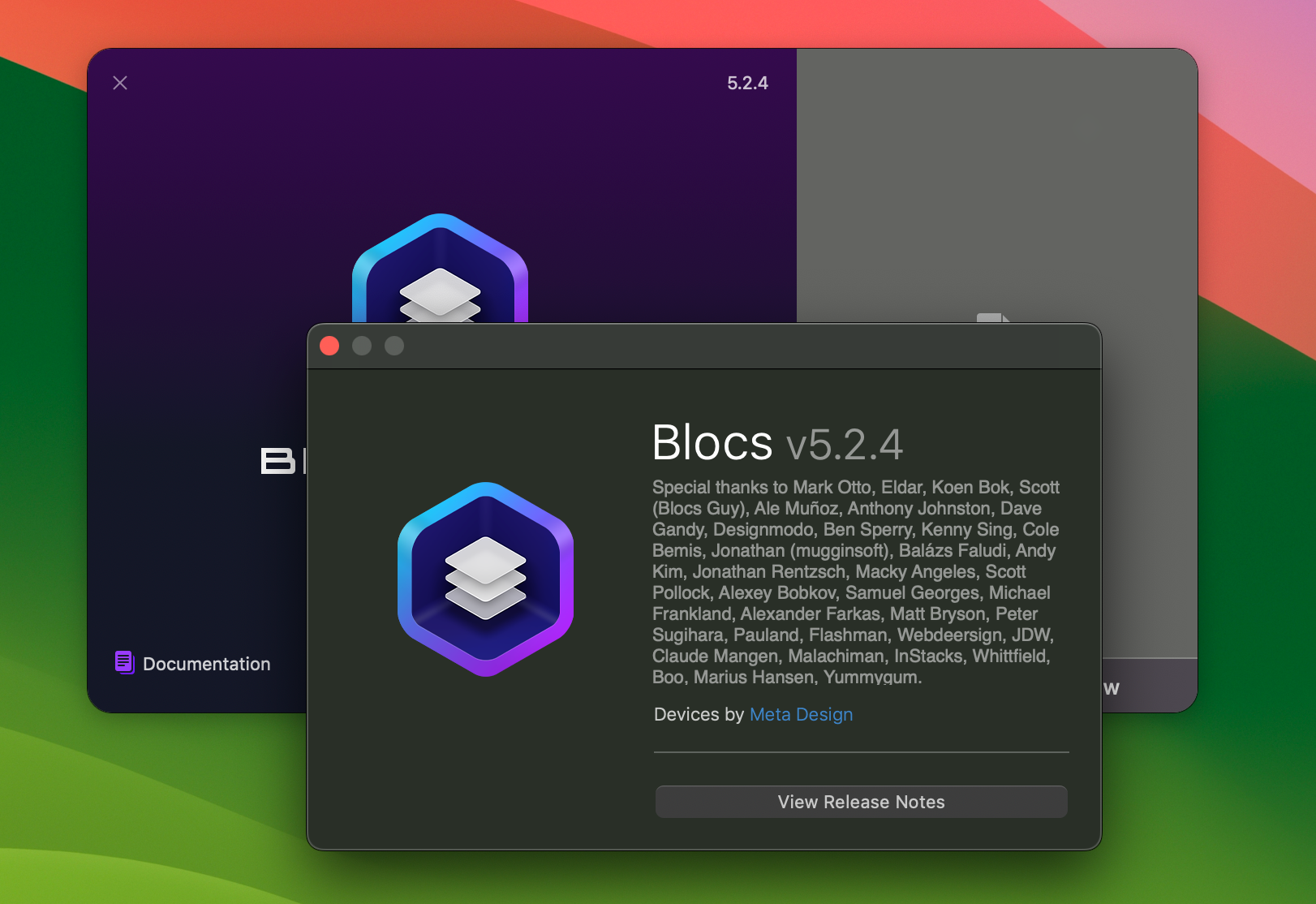This screenshot has height=904, width=1316.
Task: Click the Devices by label
Action: [x=699, y=714]
